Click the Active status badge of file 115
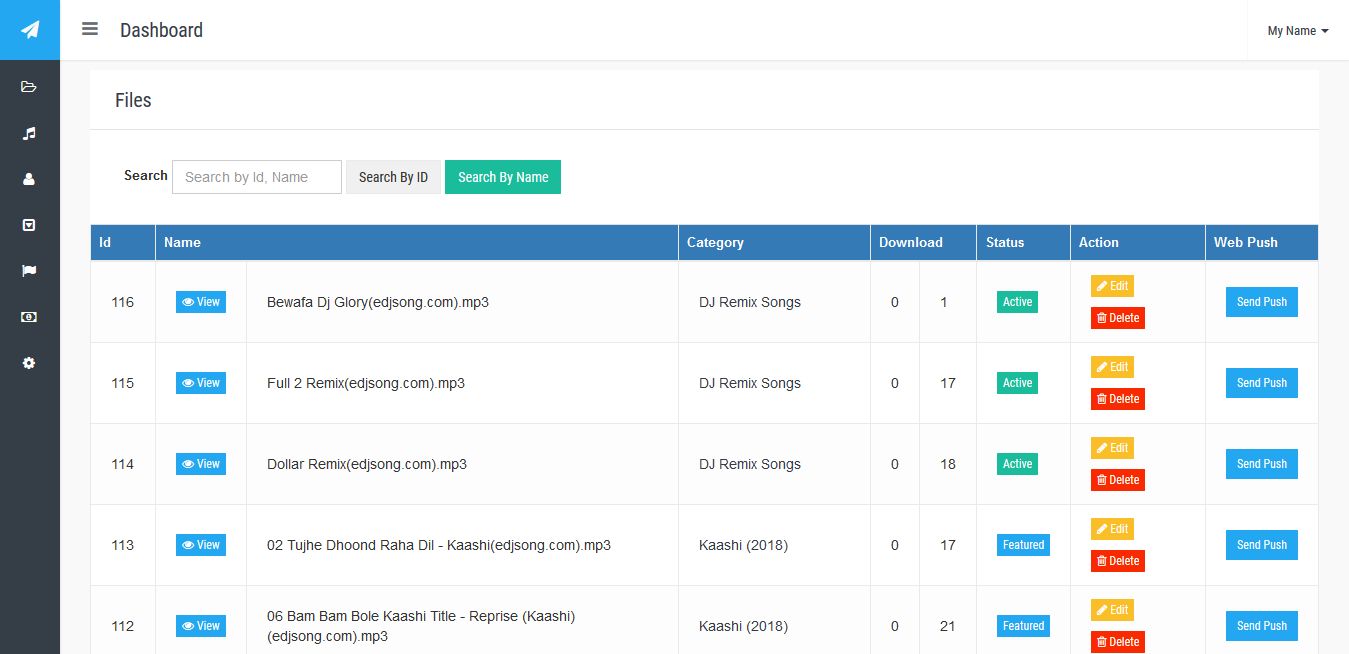 1017,383
